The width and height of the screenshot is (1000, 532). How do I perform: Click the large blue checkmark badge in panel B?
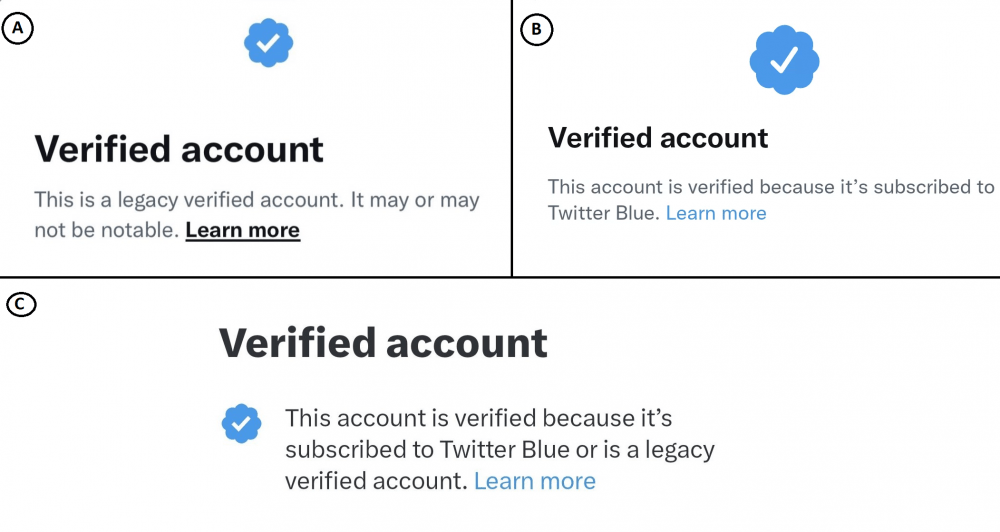(x=784, y=60)
